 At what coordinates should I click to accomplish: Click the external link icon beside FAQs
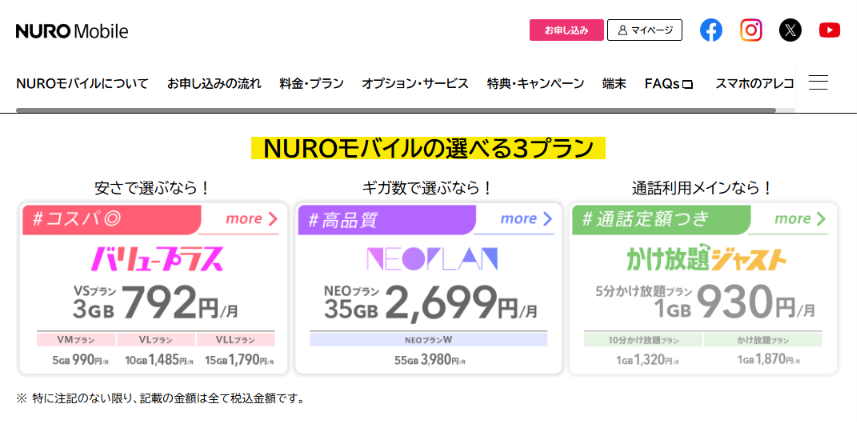pyautogui.click(x=688, y=85)
